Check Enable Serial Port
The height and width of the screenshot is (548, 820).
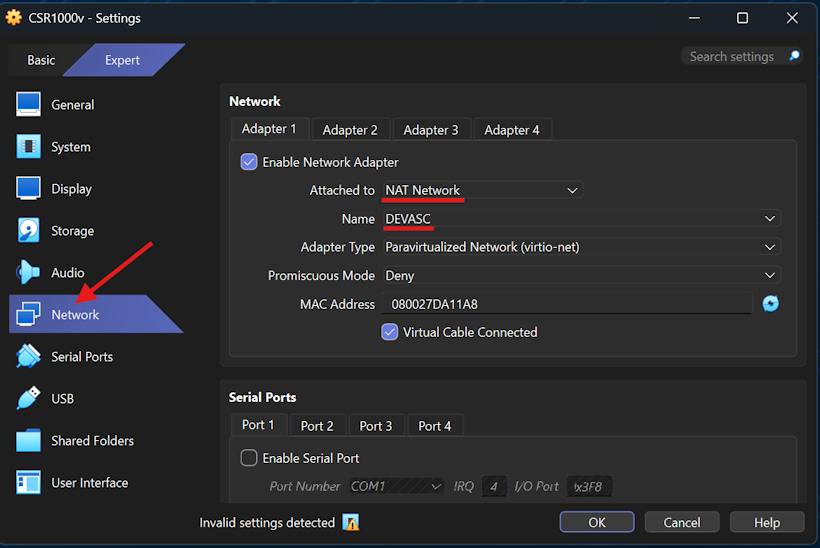coord(249,458)
